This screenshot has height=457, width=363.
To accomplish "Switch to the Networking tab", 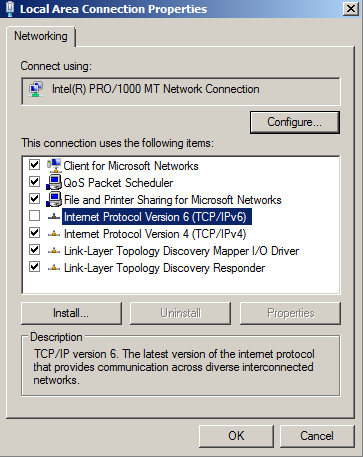I will (x=41, y=36).
